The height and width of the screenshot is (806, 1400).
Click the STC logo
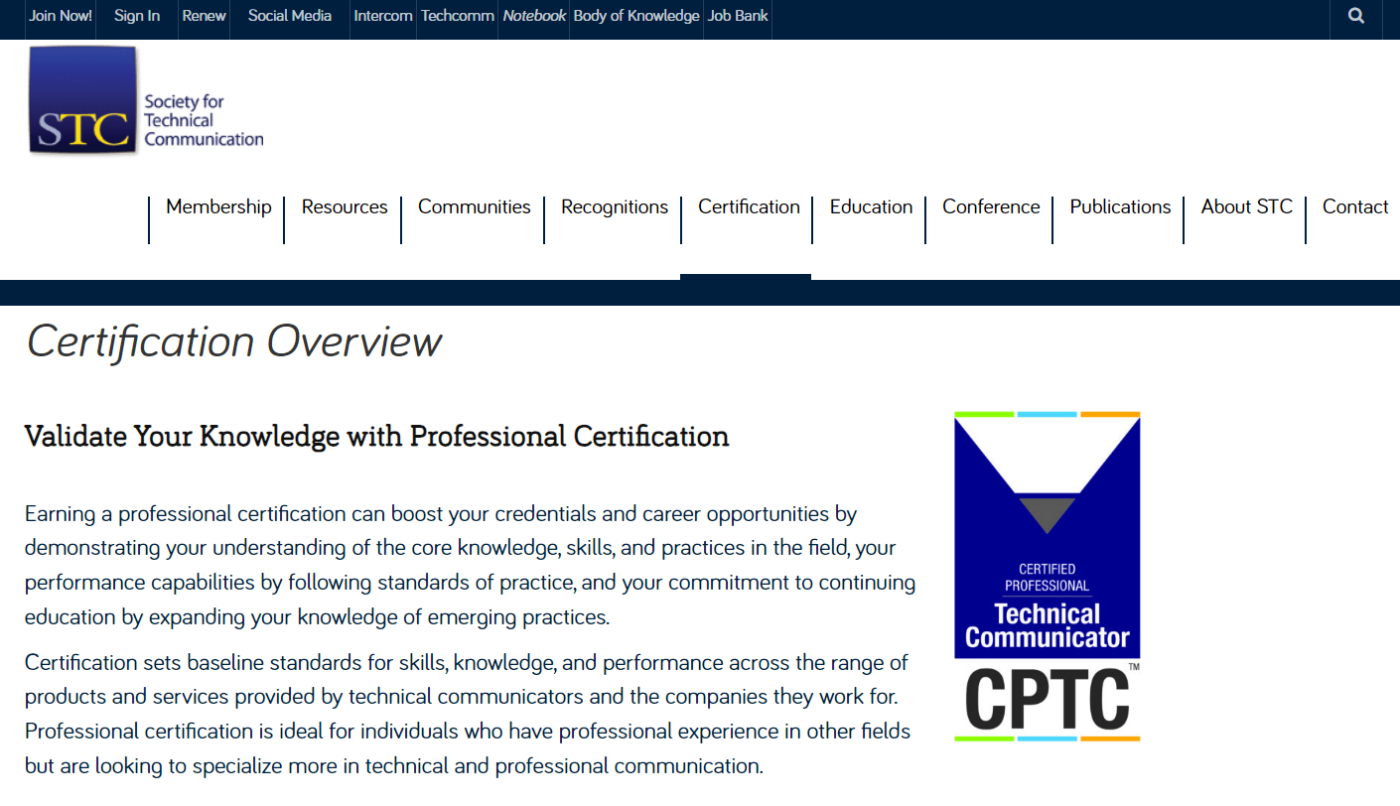pos(83,100)
